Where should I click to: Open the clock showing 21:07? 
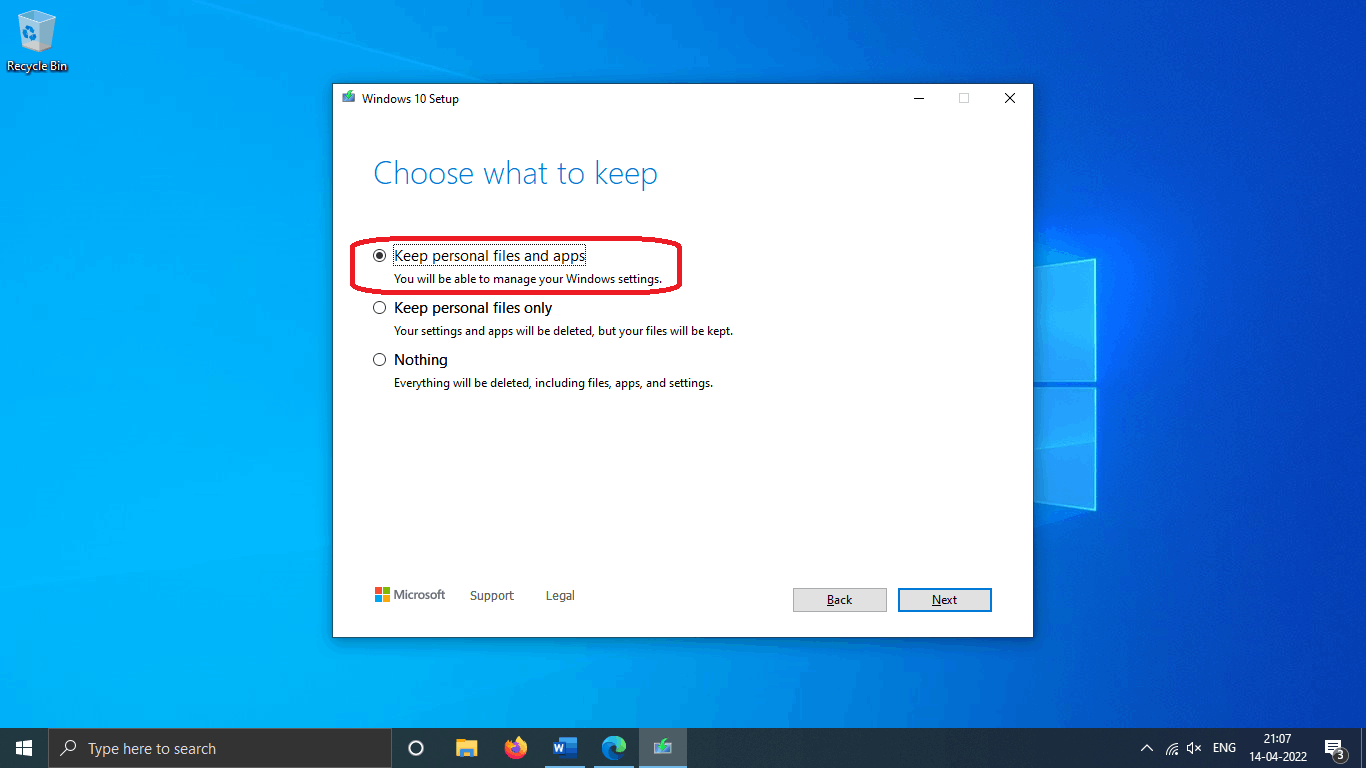(x=1277, y=748)
